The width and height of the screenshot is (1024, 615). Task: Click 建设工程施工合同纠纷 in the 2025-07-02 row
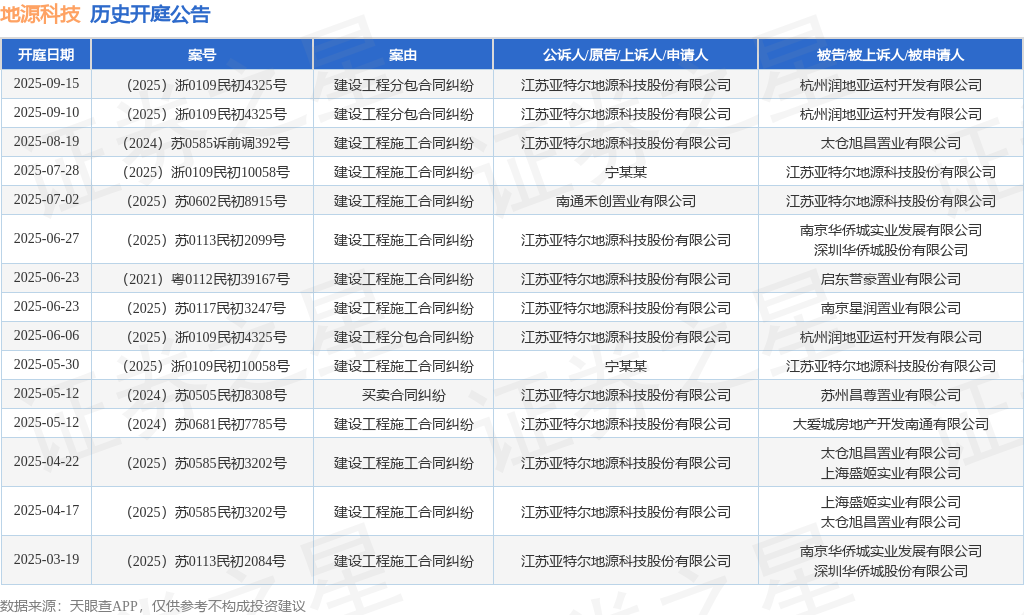(x=404, y=201)
